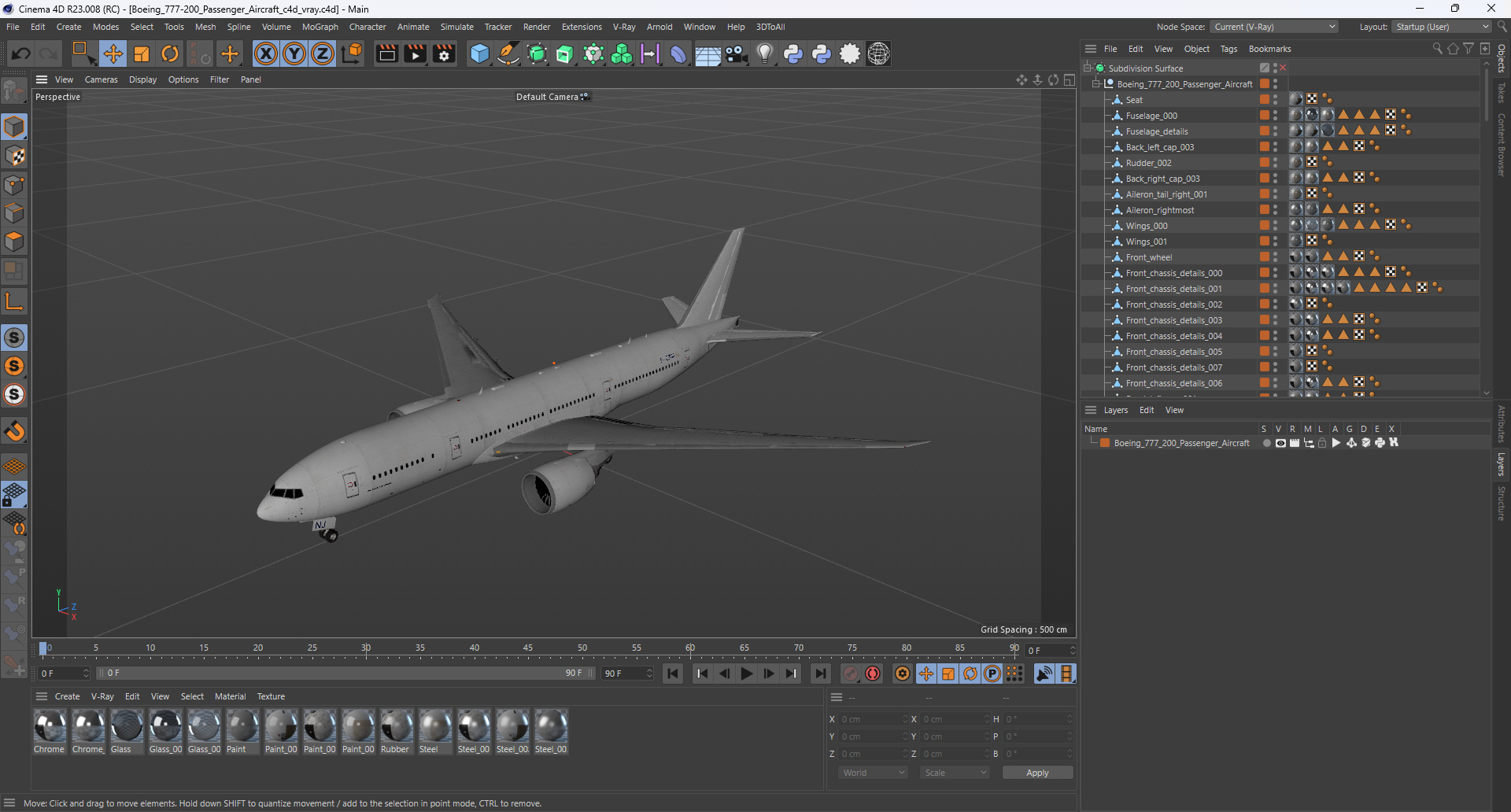1511x812 pixels.
Task: Click the Apply coordinates button
Action: pos(1037,773)
